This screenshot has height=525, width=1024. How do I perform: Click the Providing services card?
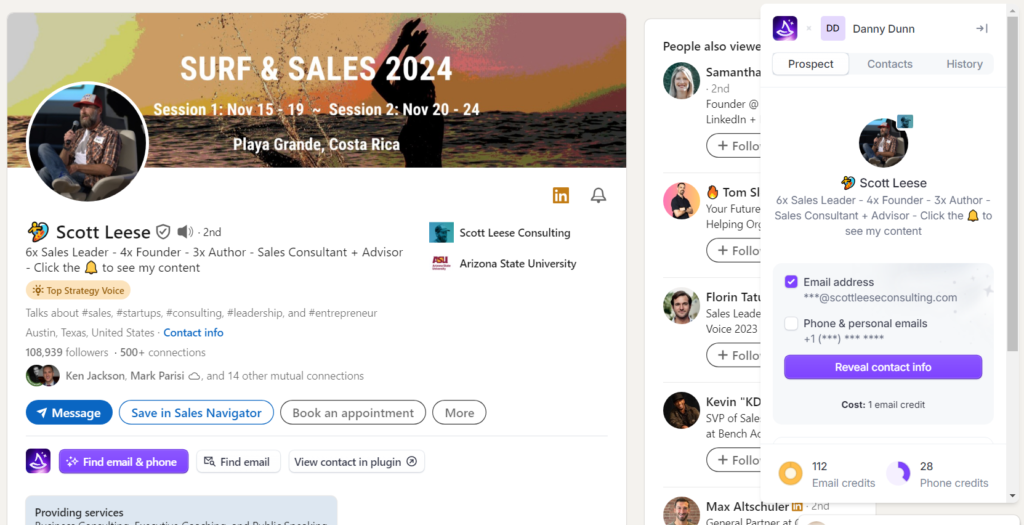tap(182, 511)
